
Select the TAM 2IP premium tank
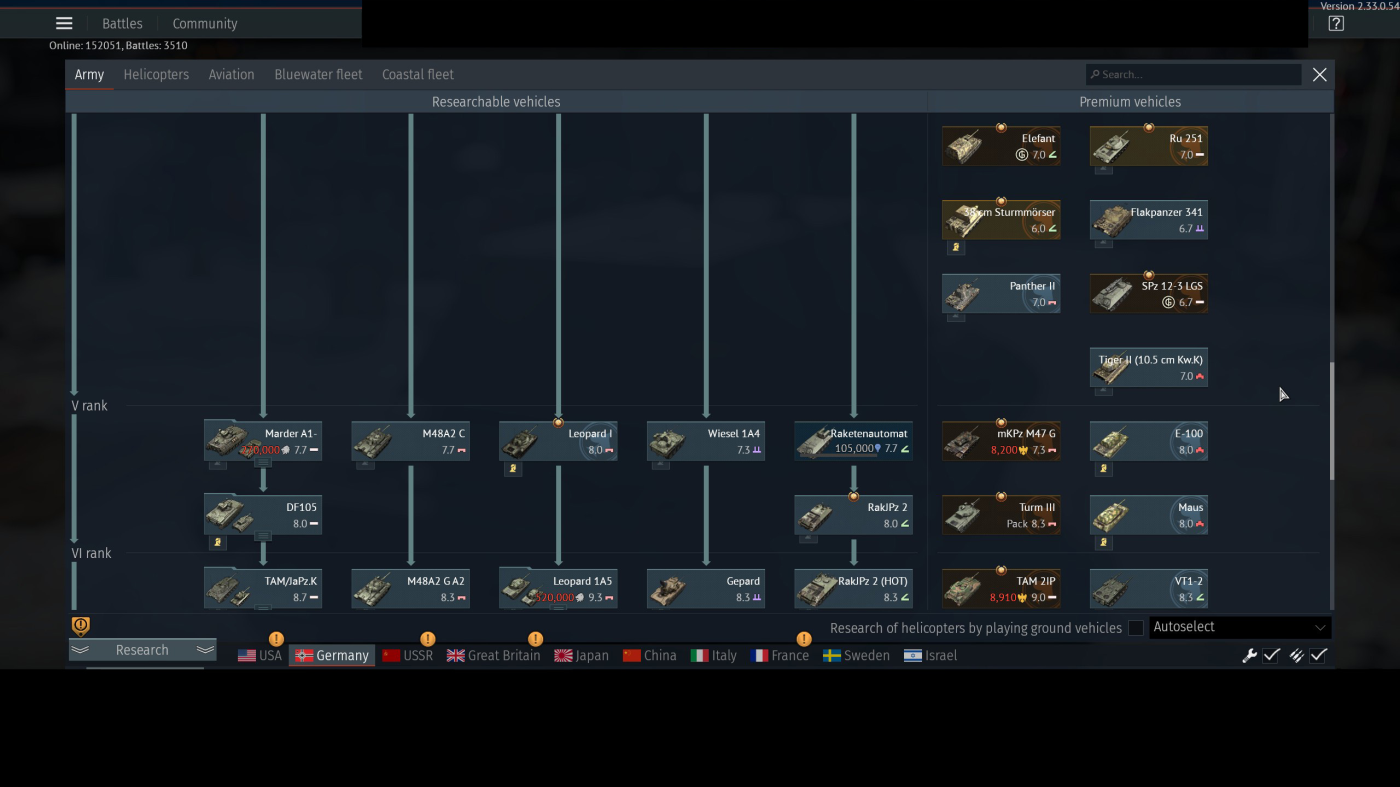coord(1001,589)
